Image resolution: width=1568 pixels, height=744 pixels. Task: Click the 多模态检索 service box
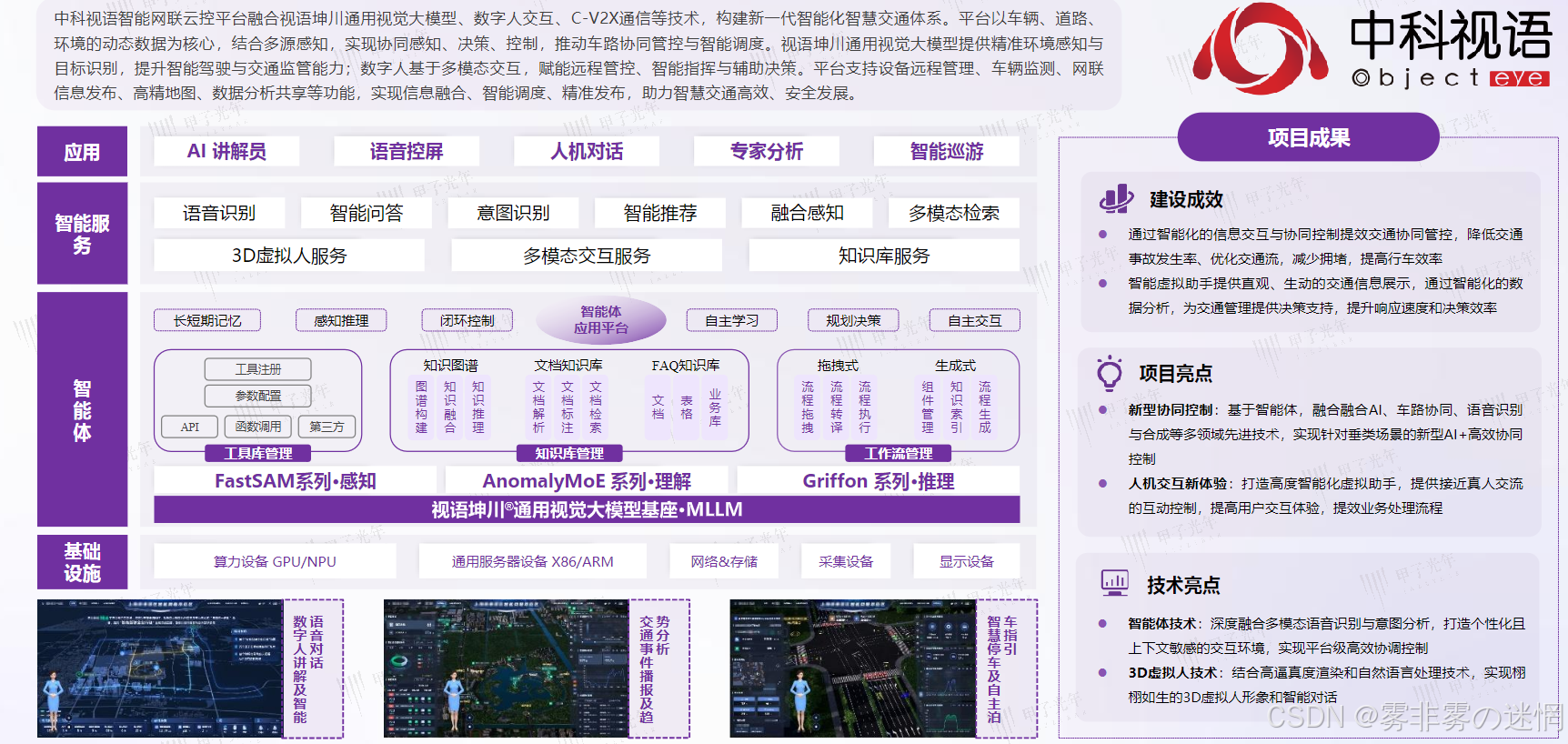[x=954, y=213]
